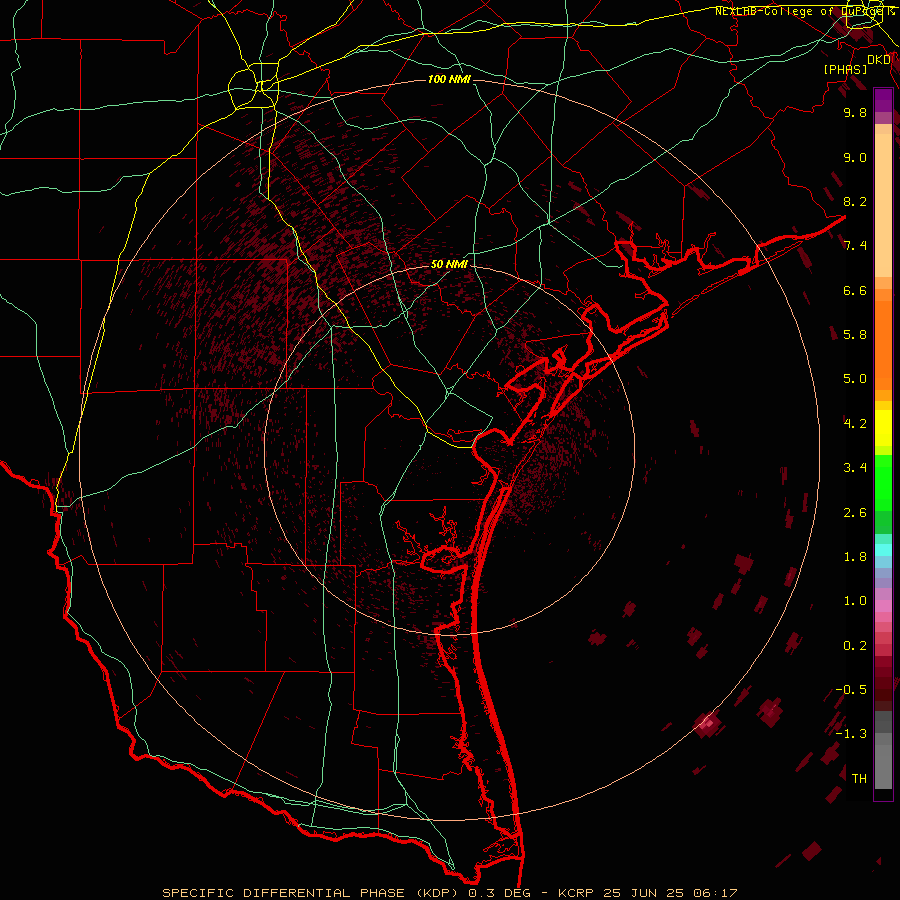Image resolution: width=900 pixels, height=900 pixels.
Task: Select the 4.2 legend value
Action: [855, 424]
